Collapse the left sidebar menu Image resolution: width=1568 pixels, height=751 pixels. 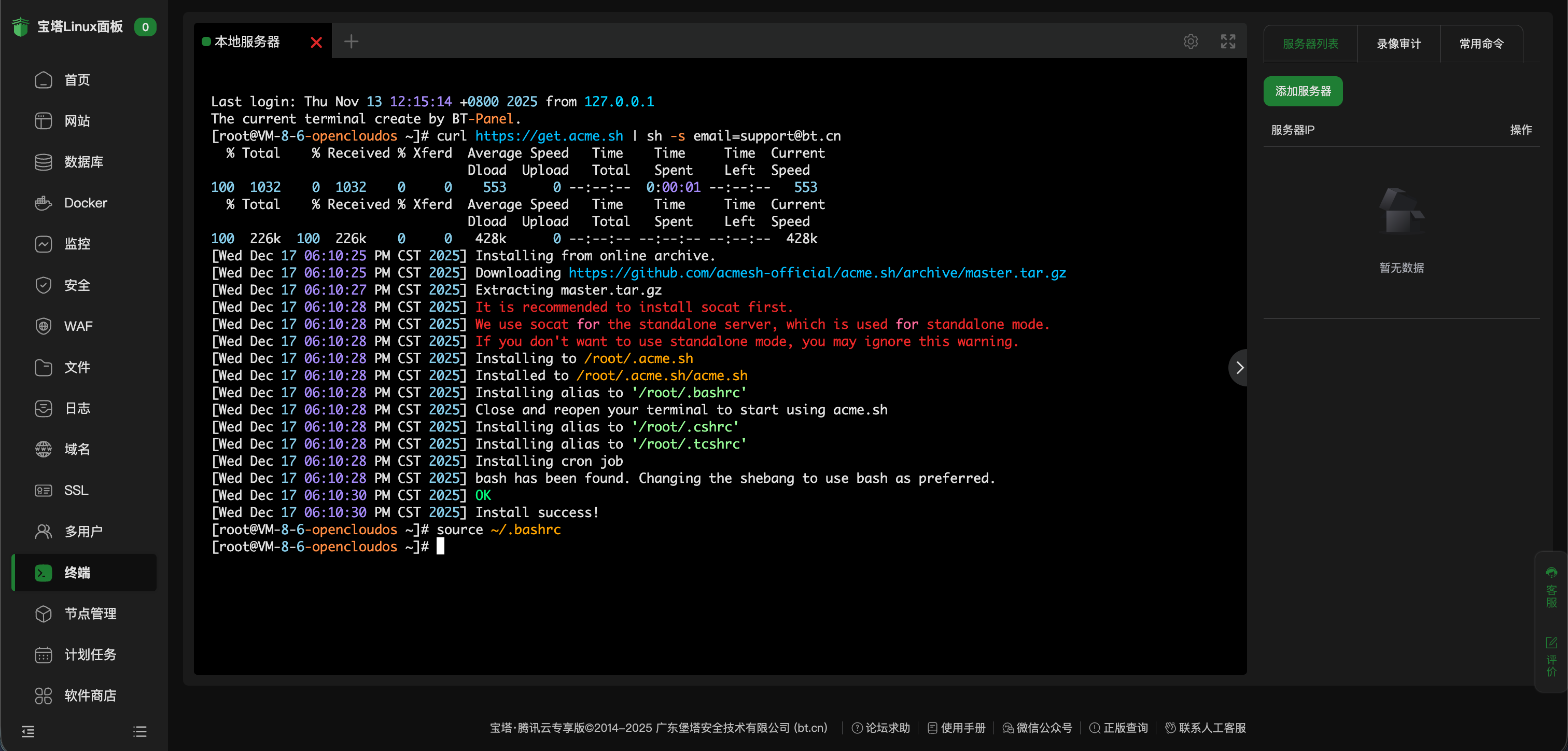click(28, 731)
